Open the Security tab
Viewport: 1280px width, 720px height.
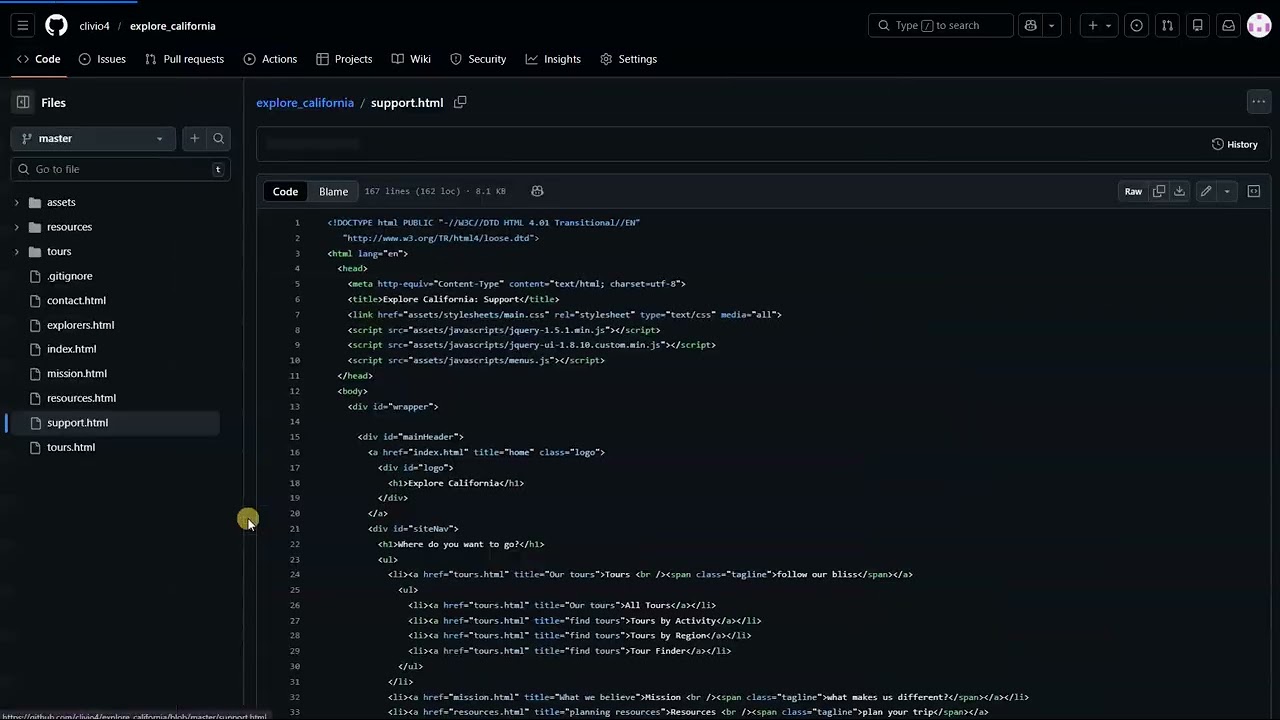pyautogui.click(x=478, y=59)
